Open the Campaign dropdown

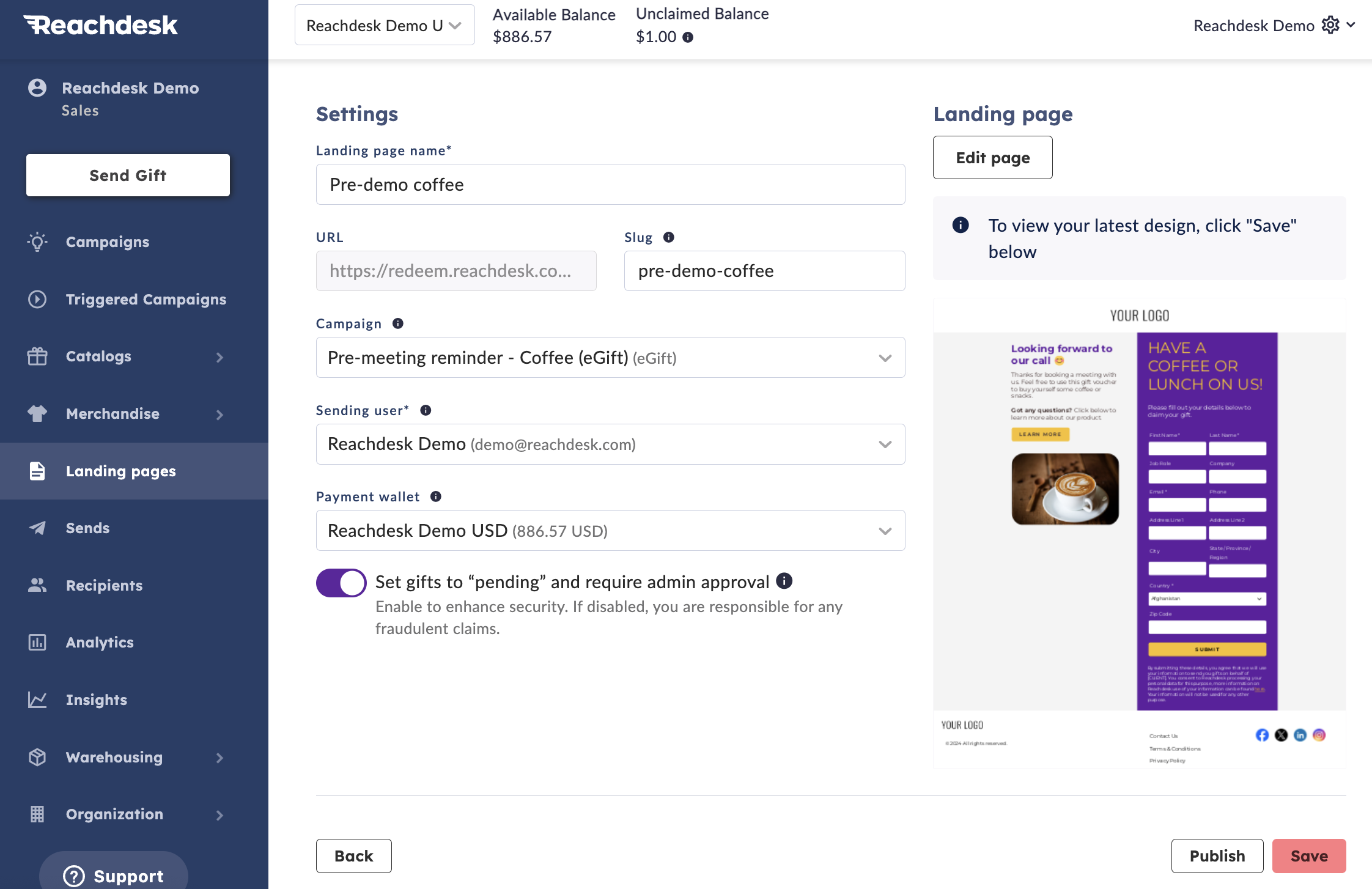[x=610, y=358]
